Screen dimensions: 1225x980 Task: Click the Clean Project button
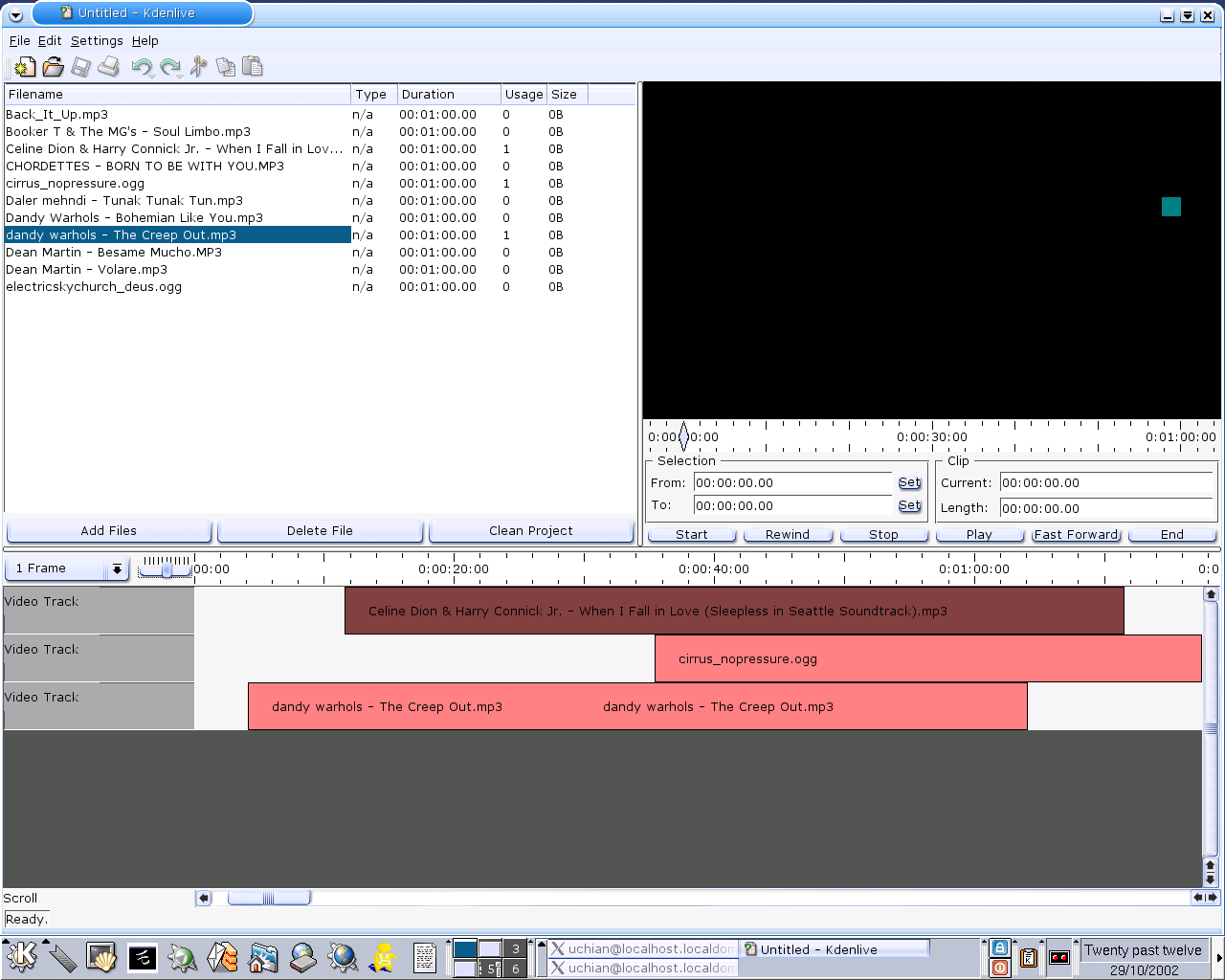530,531
